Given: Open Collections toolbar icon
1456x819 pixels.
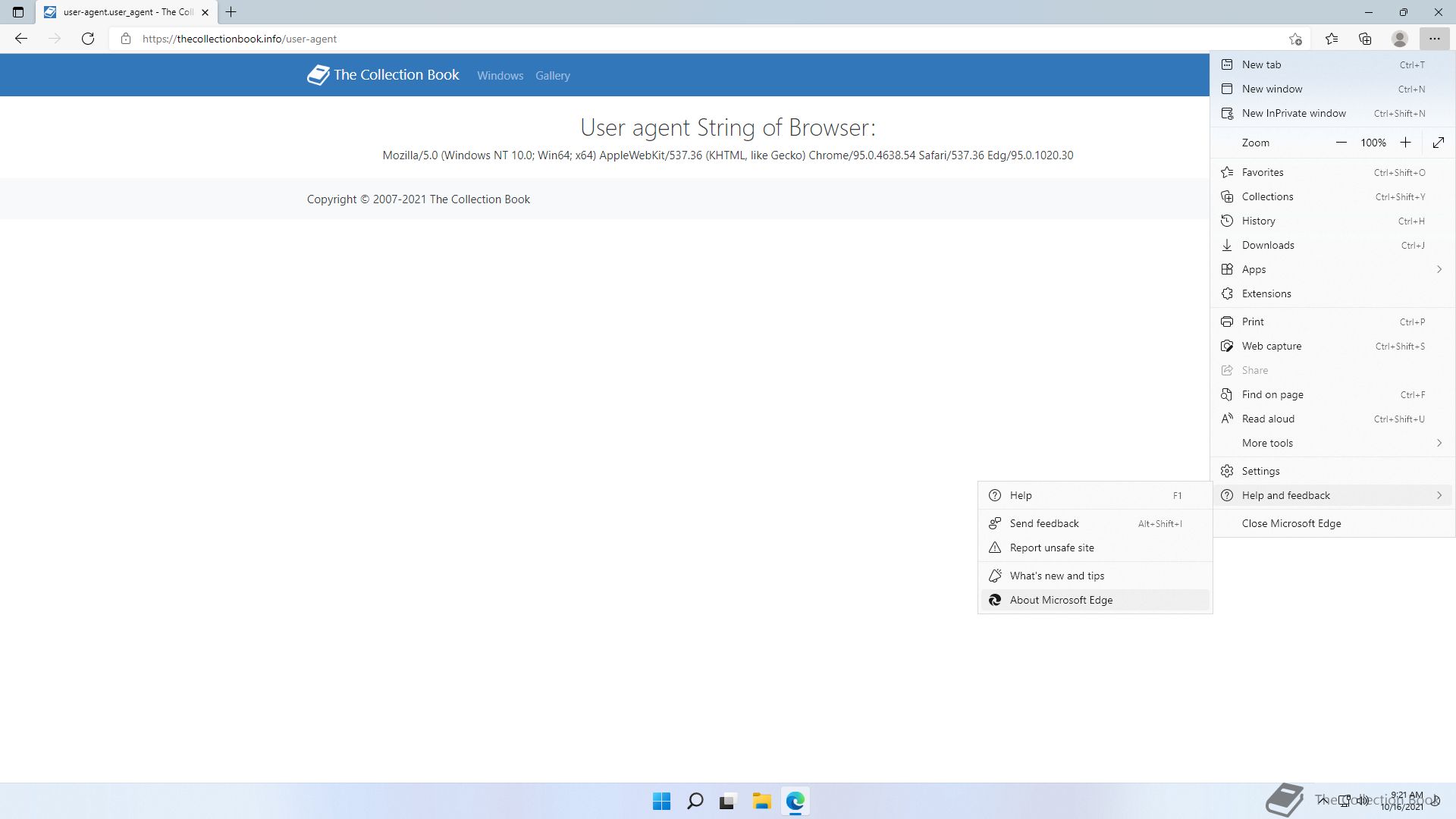Looking at the screenshot, I should 1365,39.
